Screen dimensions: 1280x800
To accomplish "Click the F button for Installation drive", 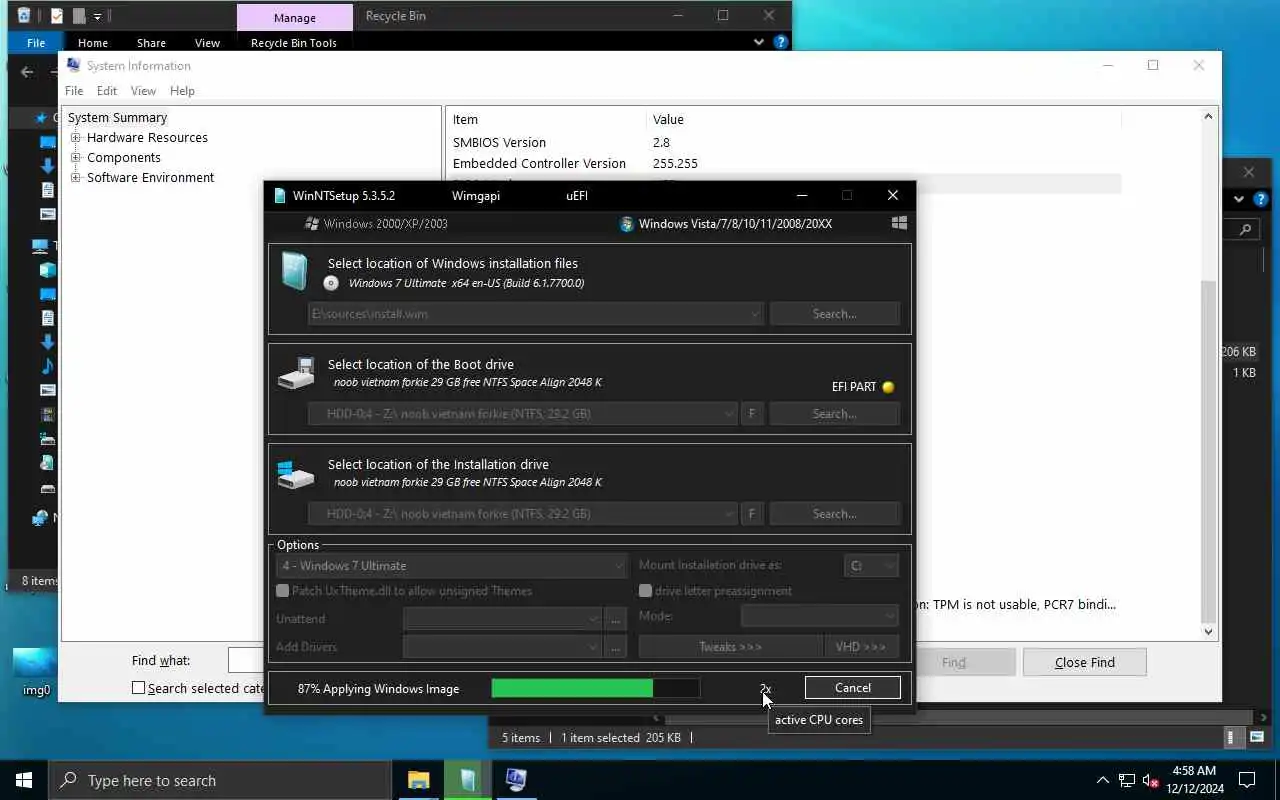I will click(x=752, y=514).
